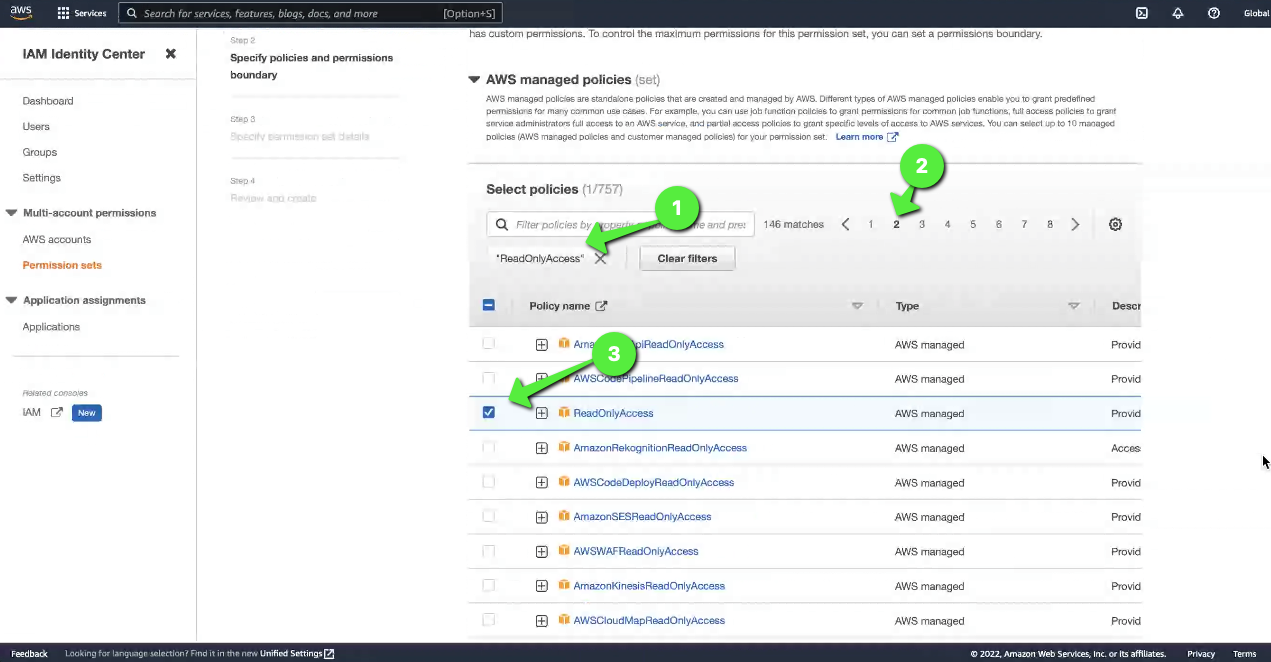Open Permission sets in sidebar
The image size is (1271, 662).
62,265
